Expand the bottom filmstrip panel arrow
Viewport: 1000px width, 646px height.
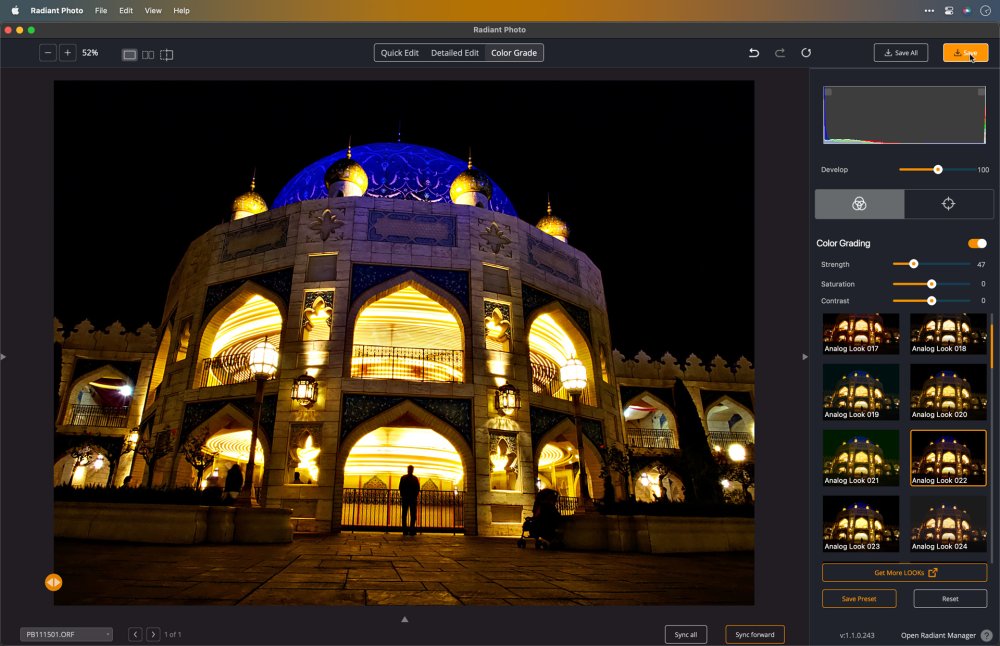click(405, 619)
